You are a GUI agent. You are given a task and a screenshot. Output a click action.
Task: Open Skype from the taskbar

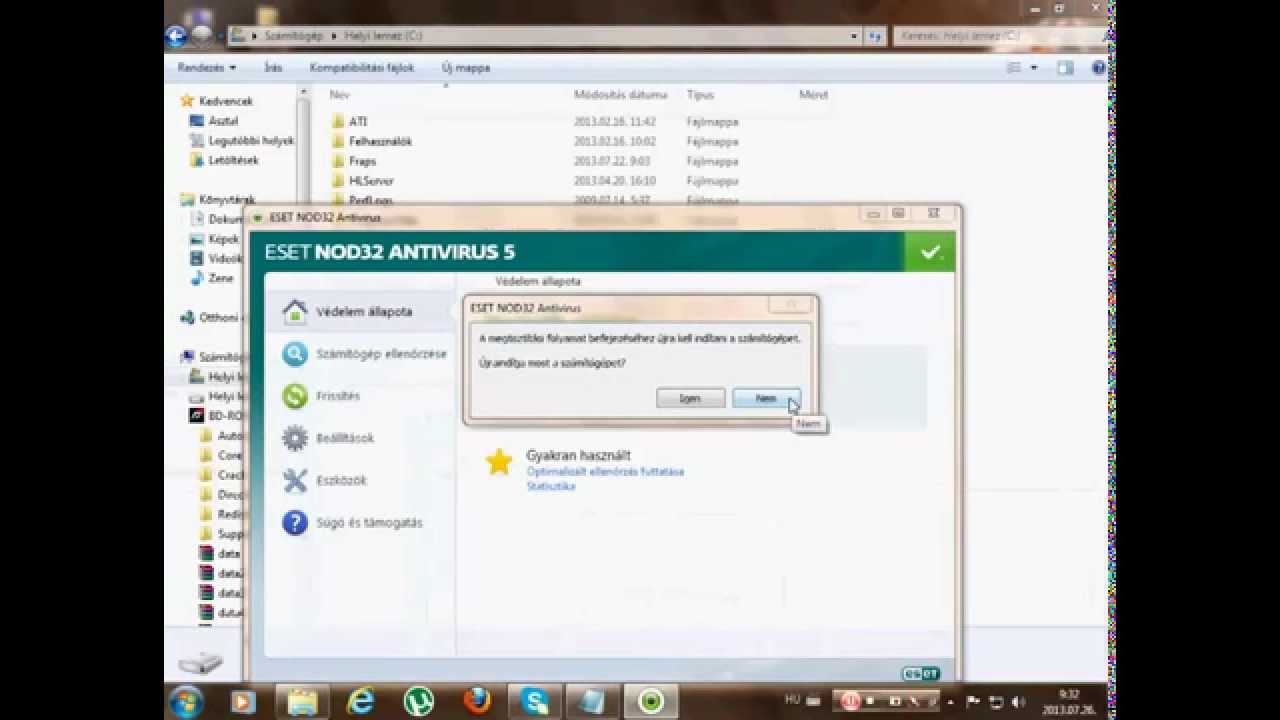[x=534, y=701]
